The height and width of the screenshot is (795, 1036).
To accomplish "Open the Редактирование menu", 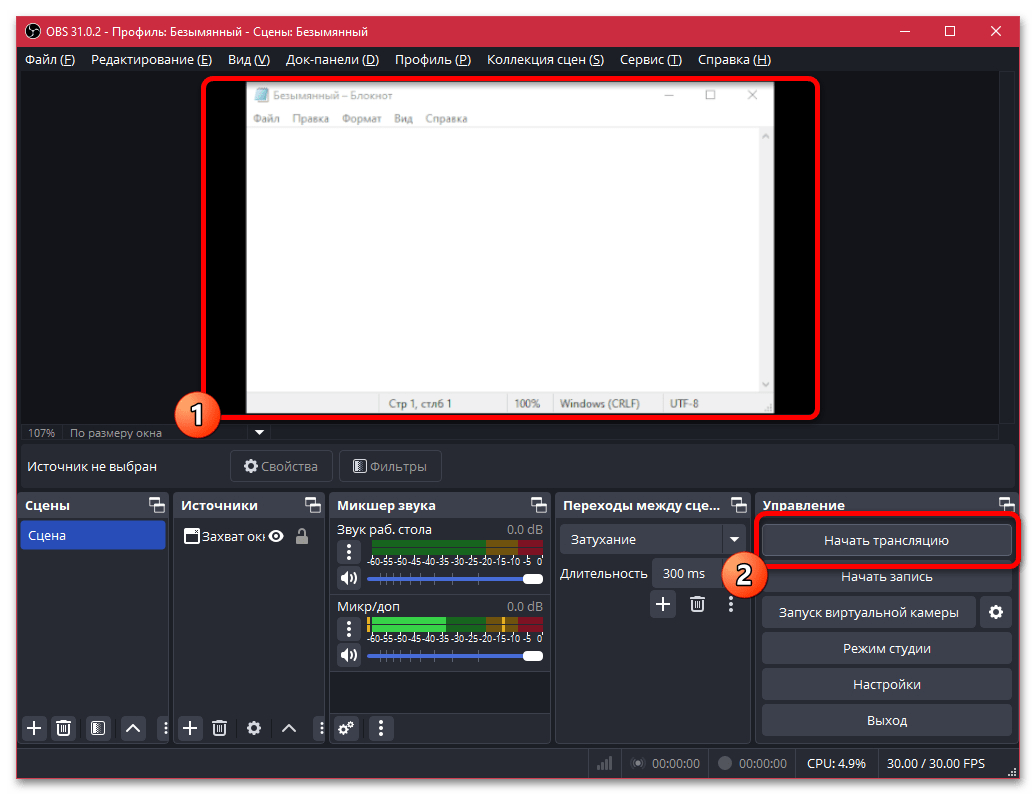I will [151, 59].
